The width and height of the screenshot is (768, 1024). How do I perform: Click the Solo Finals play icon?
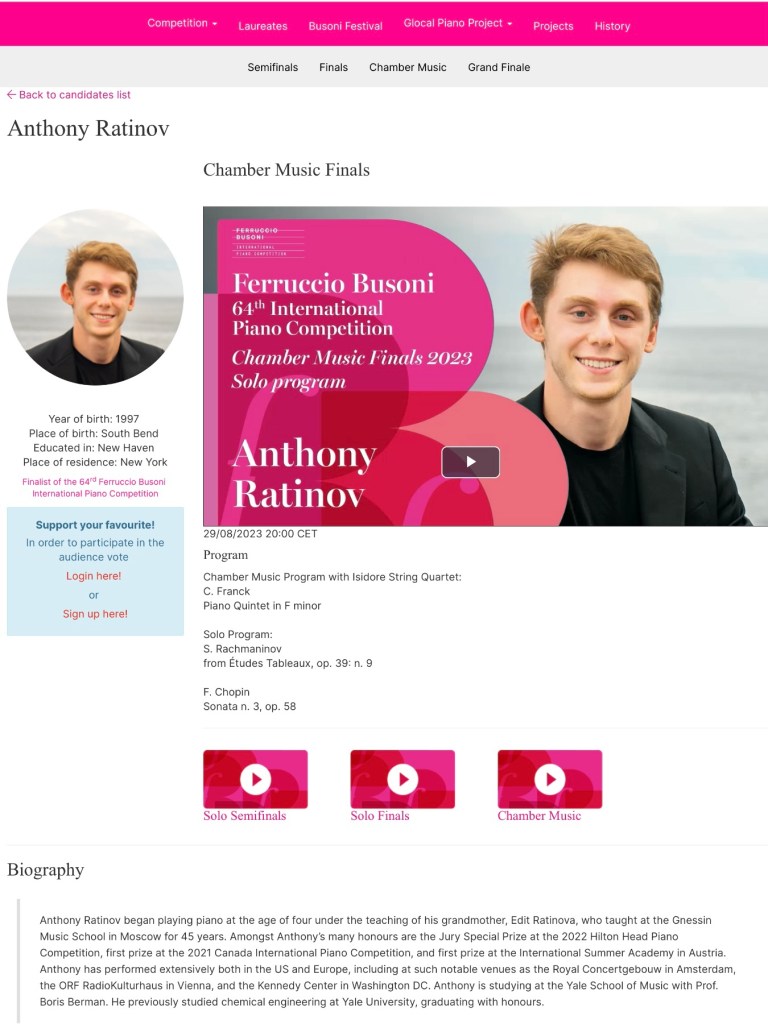tap(402, 779)
